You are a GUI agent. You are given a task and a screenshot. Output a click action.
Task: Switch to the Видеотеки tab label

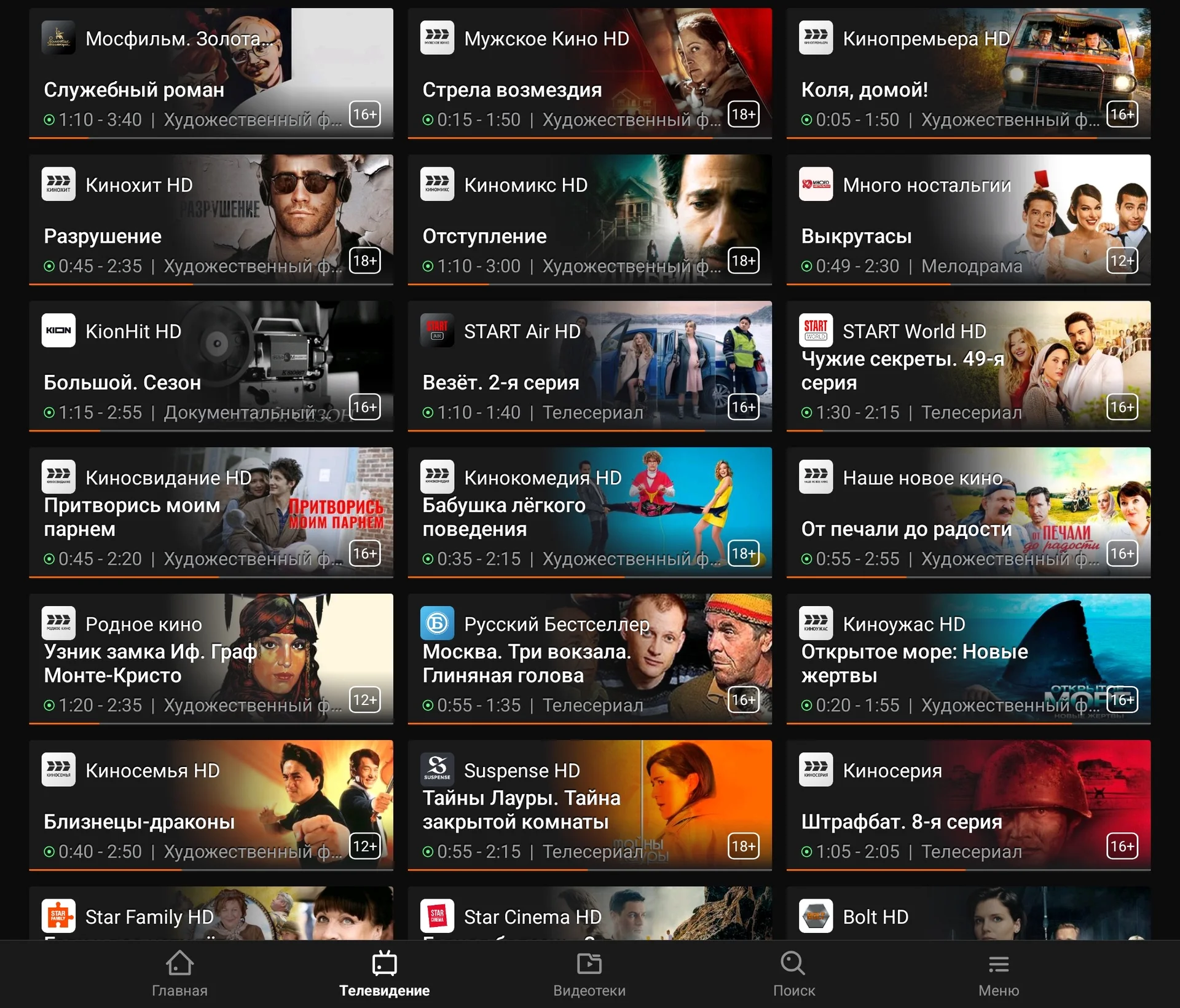point(589,991)
